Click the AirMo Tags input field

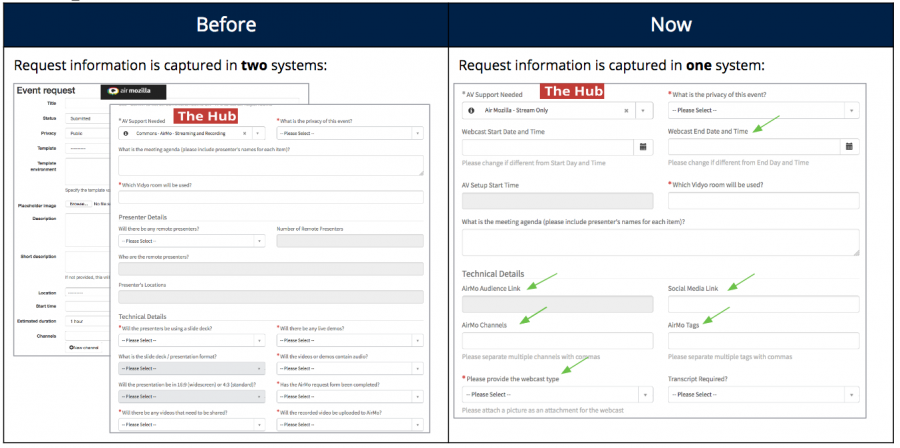762,341
